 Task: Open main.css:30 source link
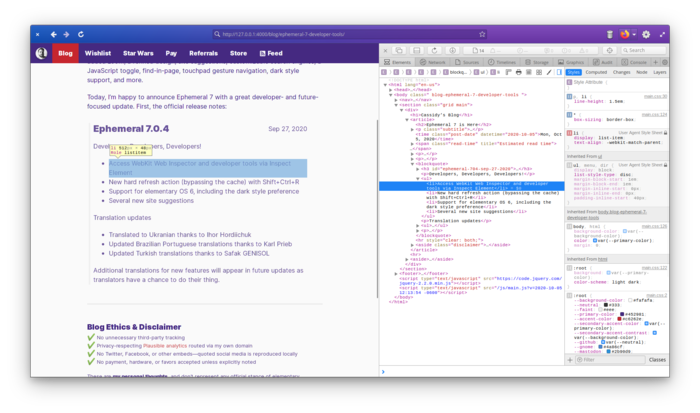point(655,96)
